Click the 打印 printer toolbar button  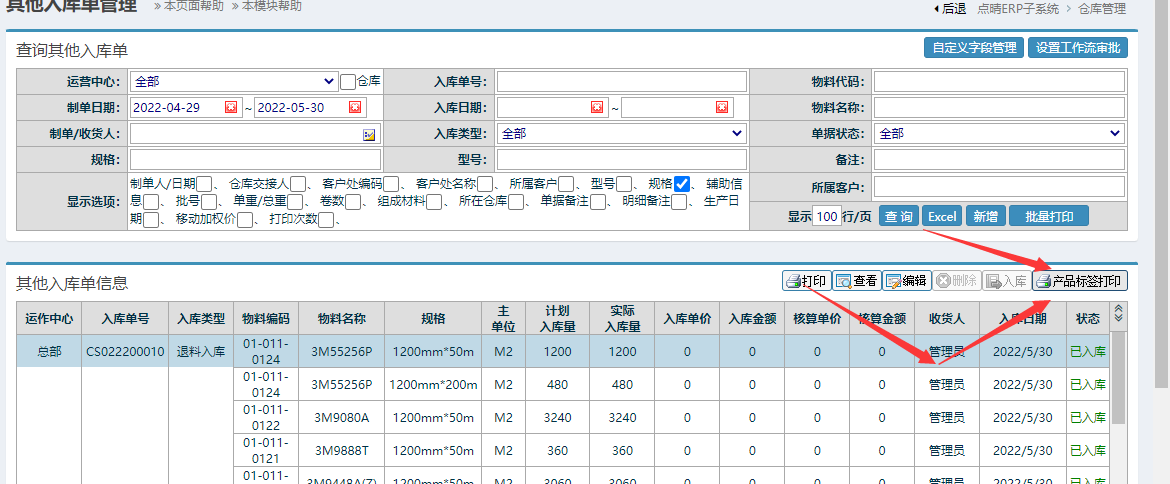coord(806,281)
